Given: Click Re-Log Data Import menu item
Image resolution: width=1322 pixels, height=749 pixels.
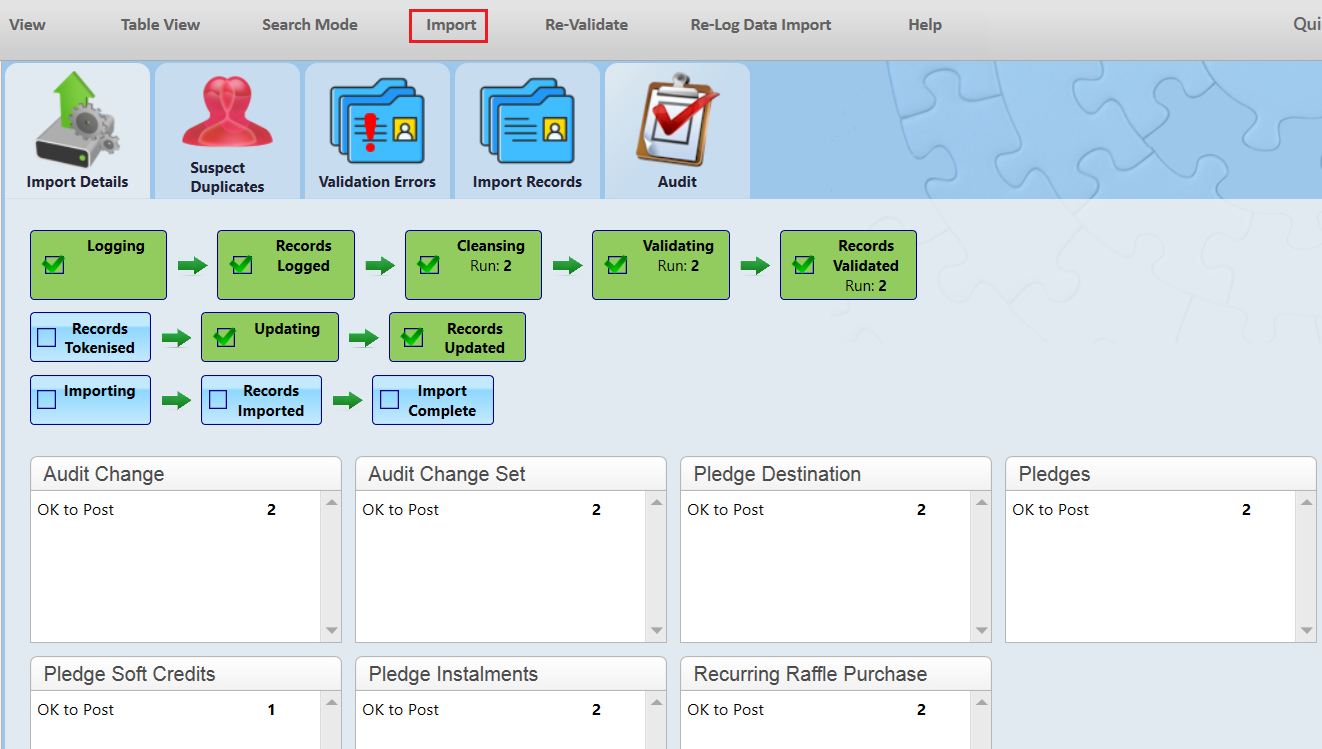Looking at the screenshot, I should (x=761, y=25).
